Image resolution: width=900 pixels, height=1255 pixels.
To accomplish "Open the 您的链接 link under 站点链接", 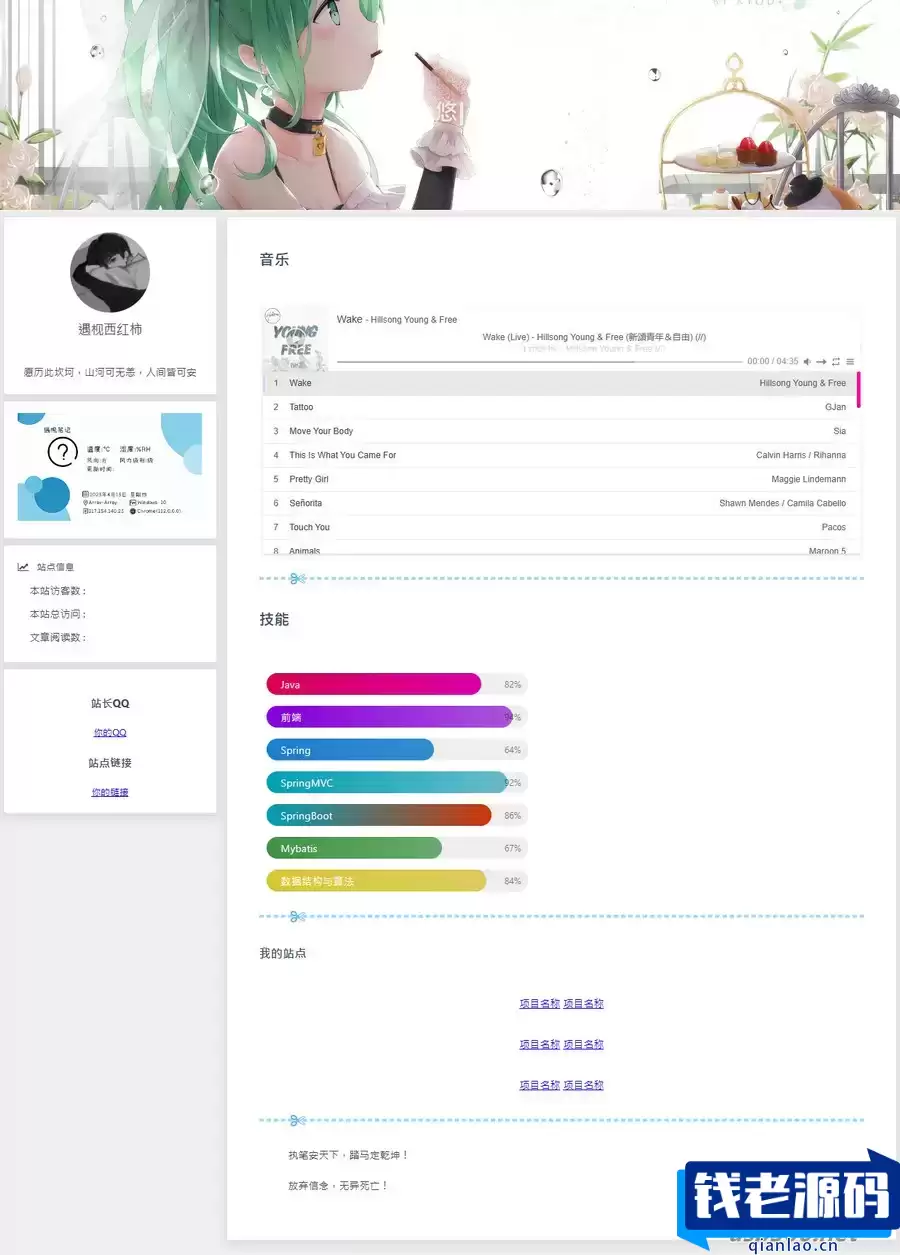I will [x=110, y=792].
